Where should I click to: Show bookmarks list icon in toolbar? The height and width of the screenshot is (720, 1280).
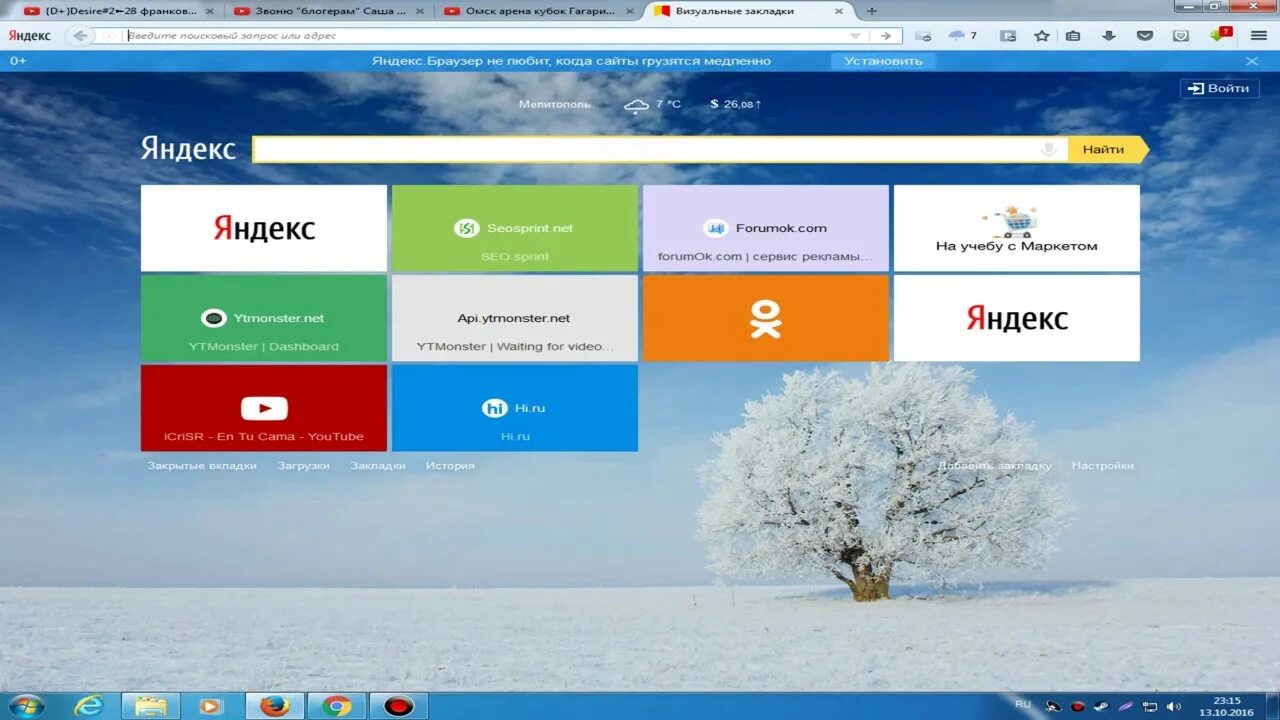(1073, 35)
